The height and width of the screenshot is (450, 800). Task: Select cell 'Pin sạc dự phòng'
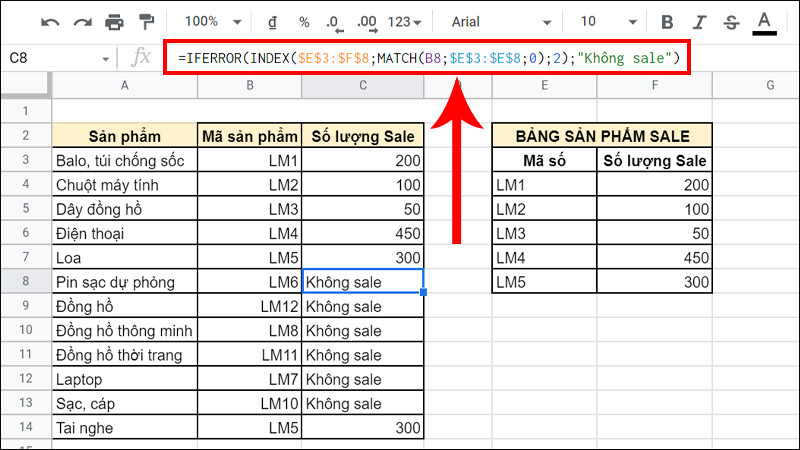[x=124, y=282]
